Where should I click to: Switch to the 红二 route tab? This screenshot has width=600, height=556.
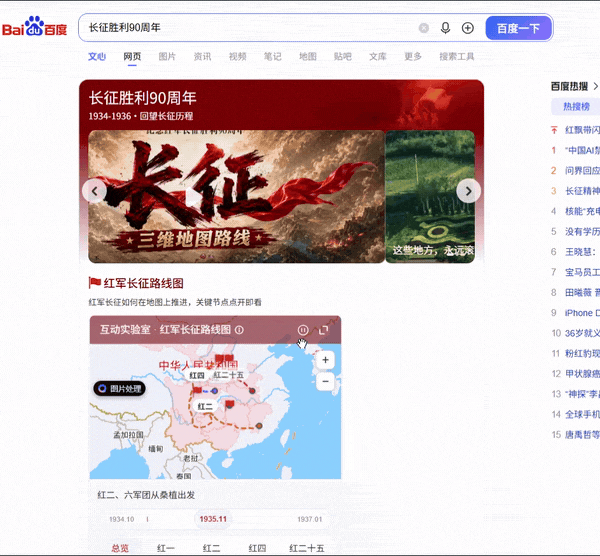(x=211, y=548)
